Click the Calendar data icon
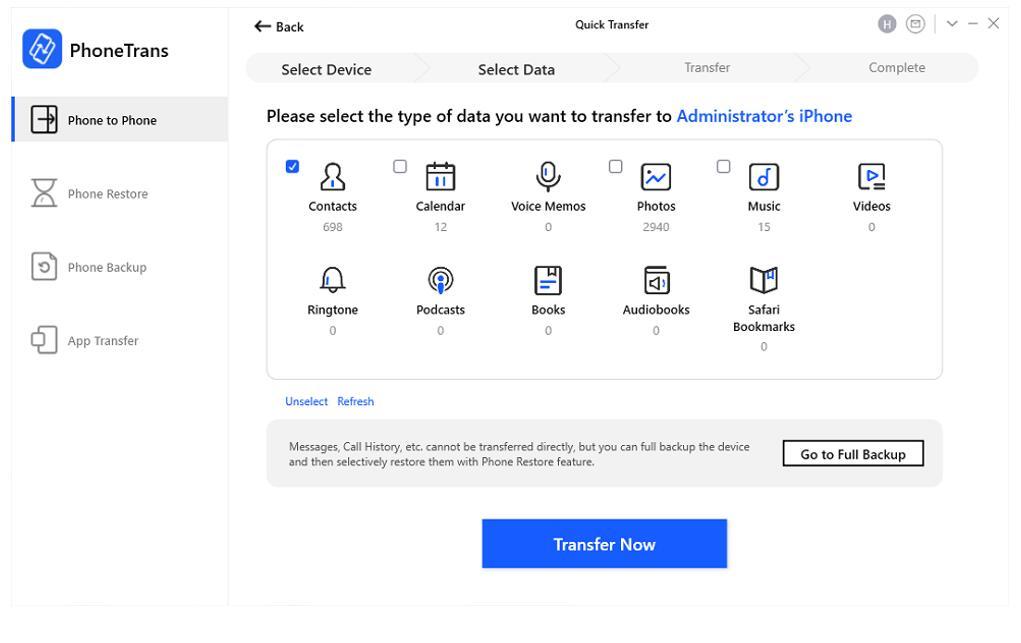This screenshot has height=643, width=1021. click(x=440, y=177)
